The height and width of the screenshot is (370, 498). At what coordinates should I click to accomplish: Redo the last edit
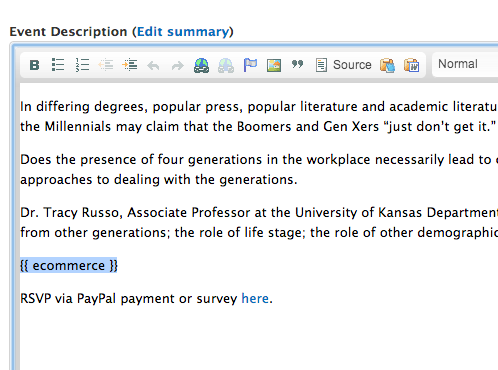(x=177, y=65)
